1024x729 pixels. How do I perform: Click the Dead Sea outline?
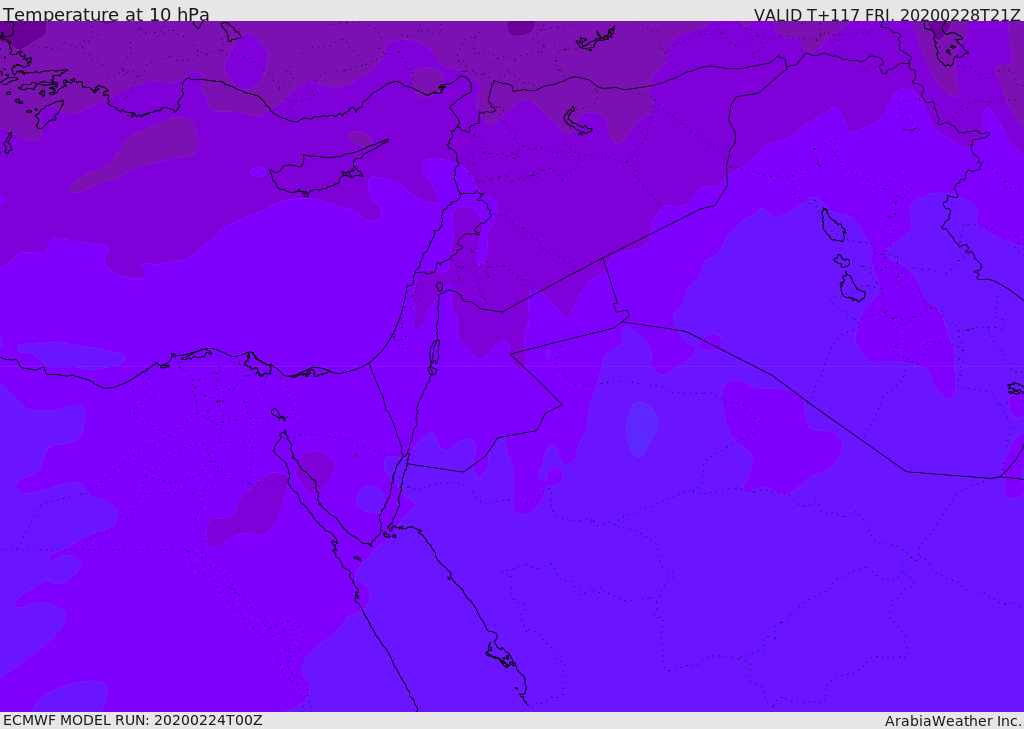(434, 353)
